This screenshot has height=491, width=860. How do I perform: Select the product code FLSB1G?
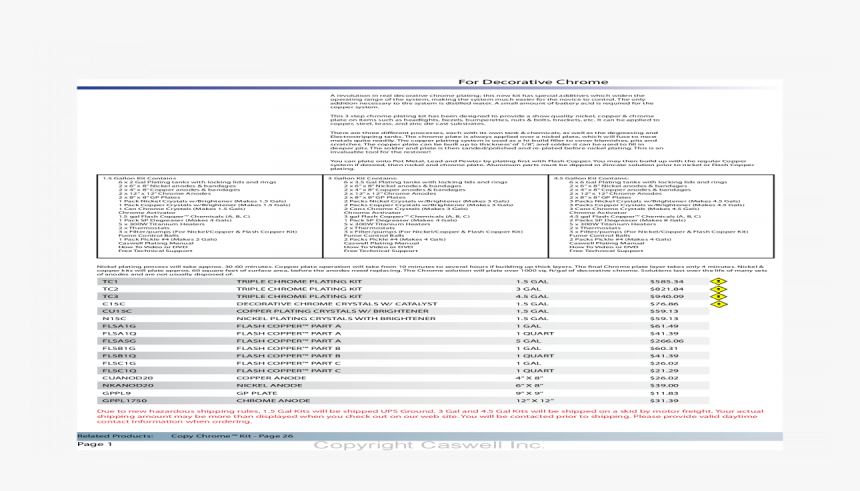click(119, 348)
